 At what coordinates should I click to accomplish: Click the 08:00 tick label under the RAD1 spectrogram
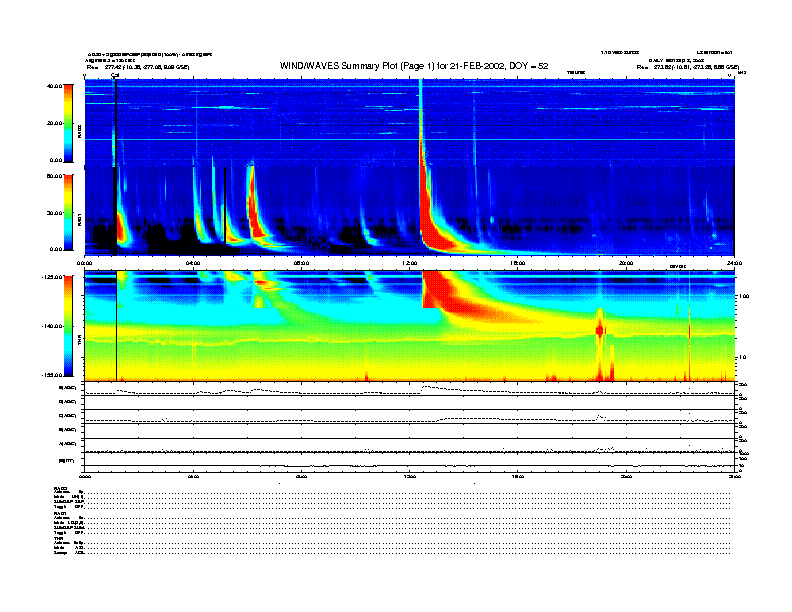click(301, 263)
